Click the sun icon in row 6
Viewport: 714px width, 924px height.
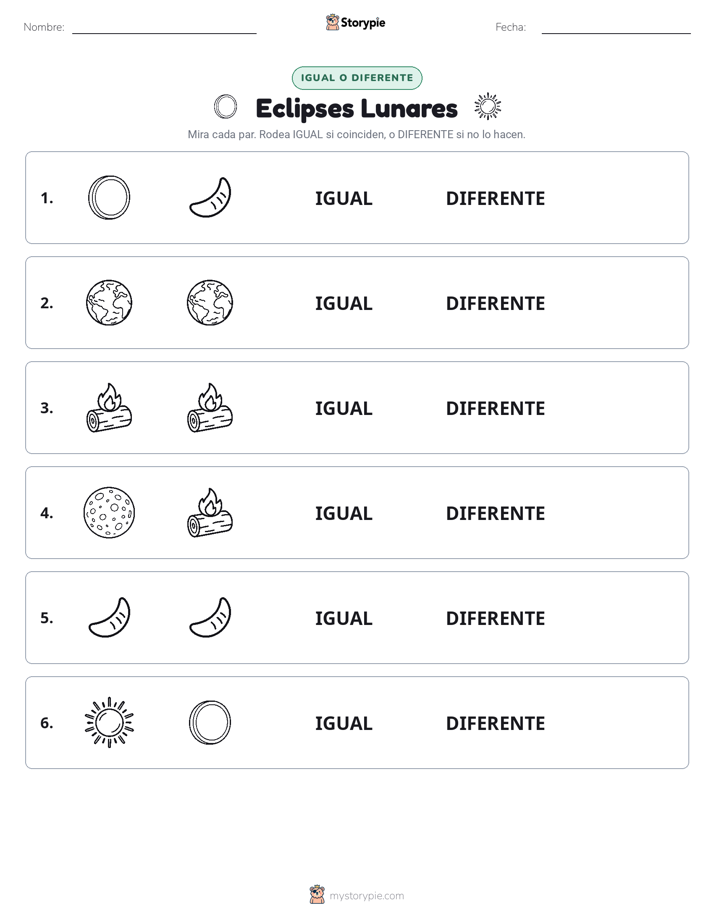[109, 722]
